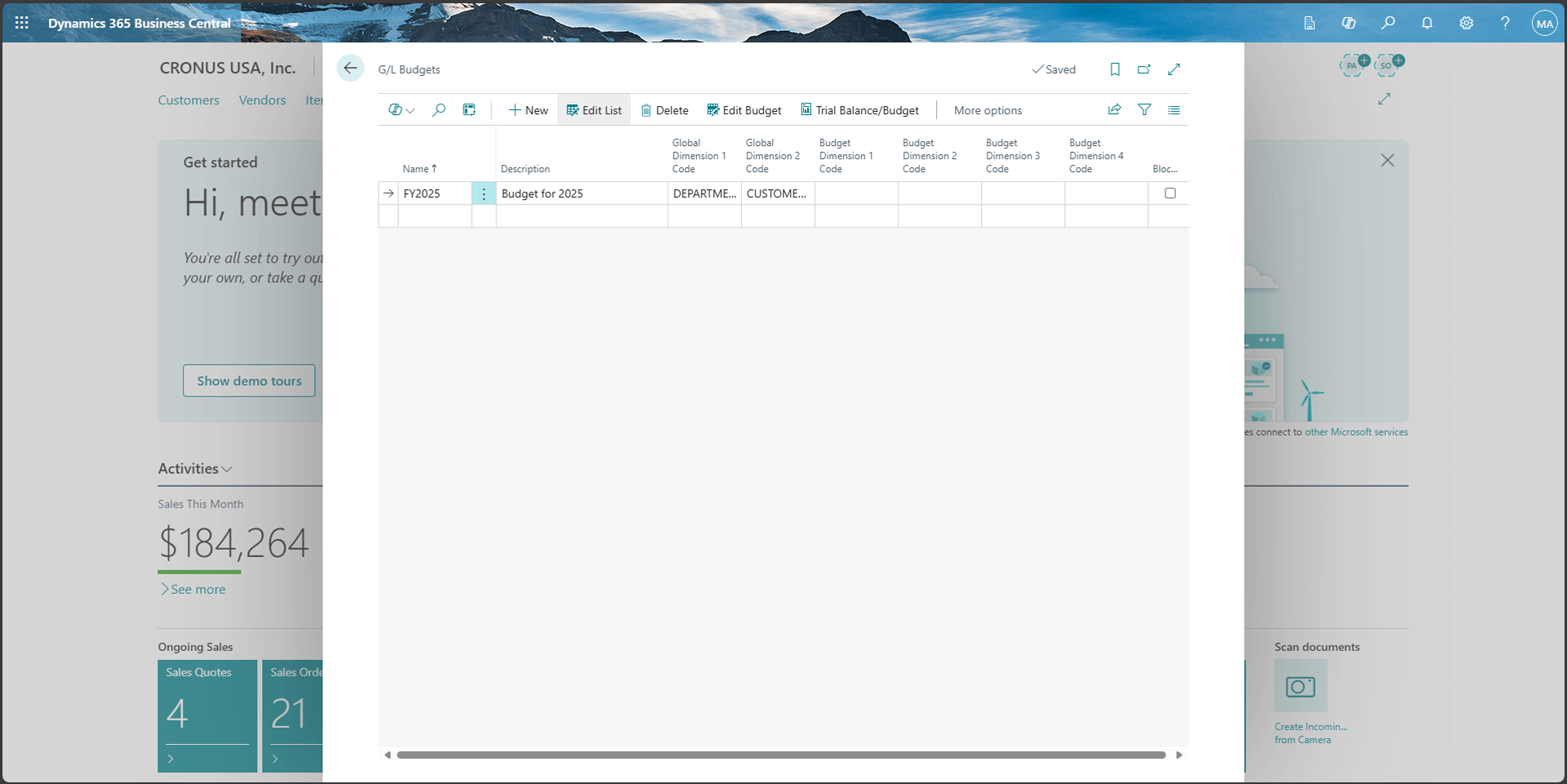Viewport: 1567px width, 784px height.
Task: Open the analyze list icon
Action: [1174, 109]
